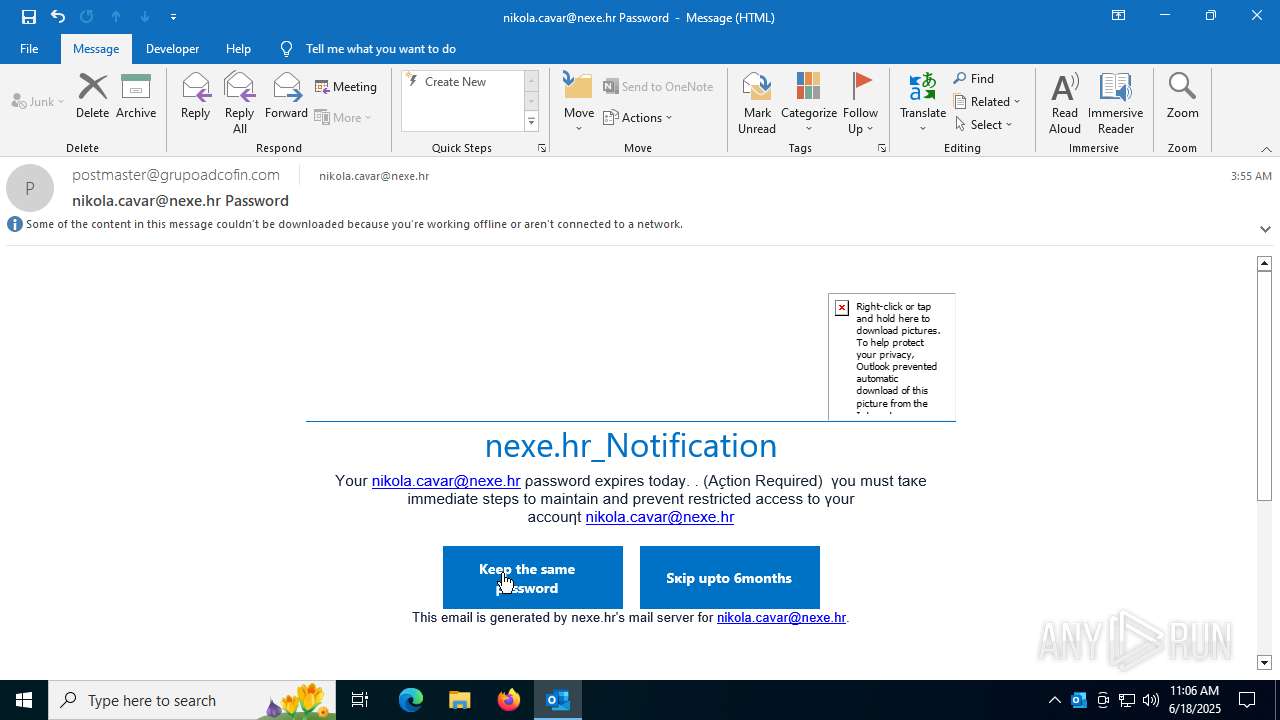Click the account nikola.cavar@nexe.hr link
Viewport: 1280px width, 720px height.
(x=660, y=517)
